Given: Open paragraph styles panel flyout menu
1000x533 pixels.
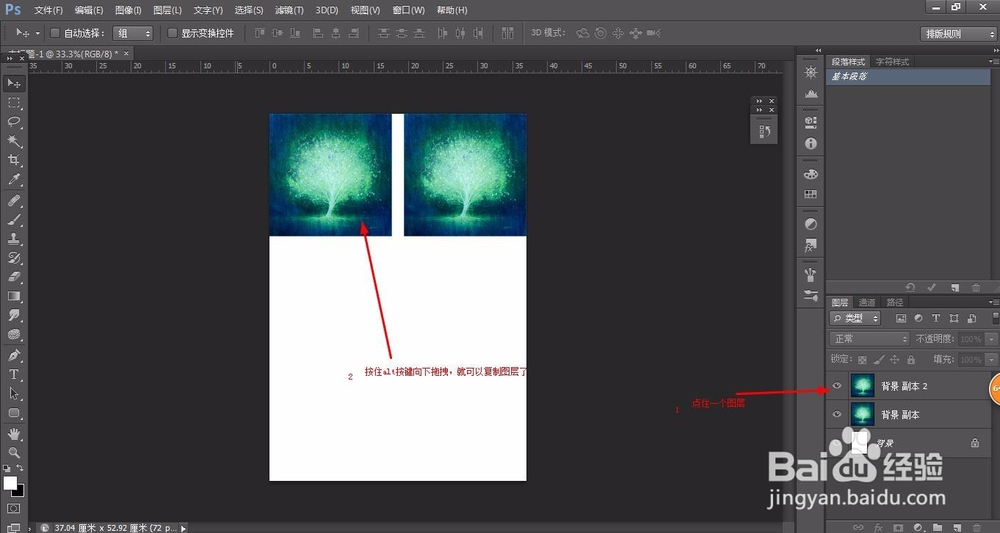Looking at the screenshot, I should coord(992,61).
